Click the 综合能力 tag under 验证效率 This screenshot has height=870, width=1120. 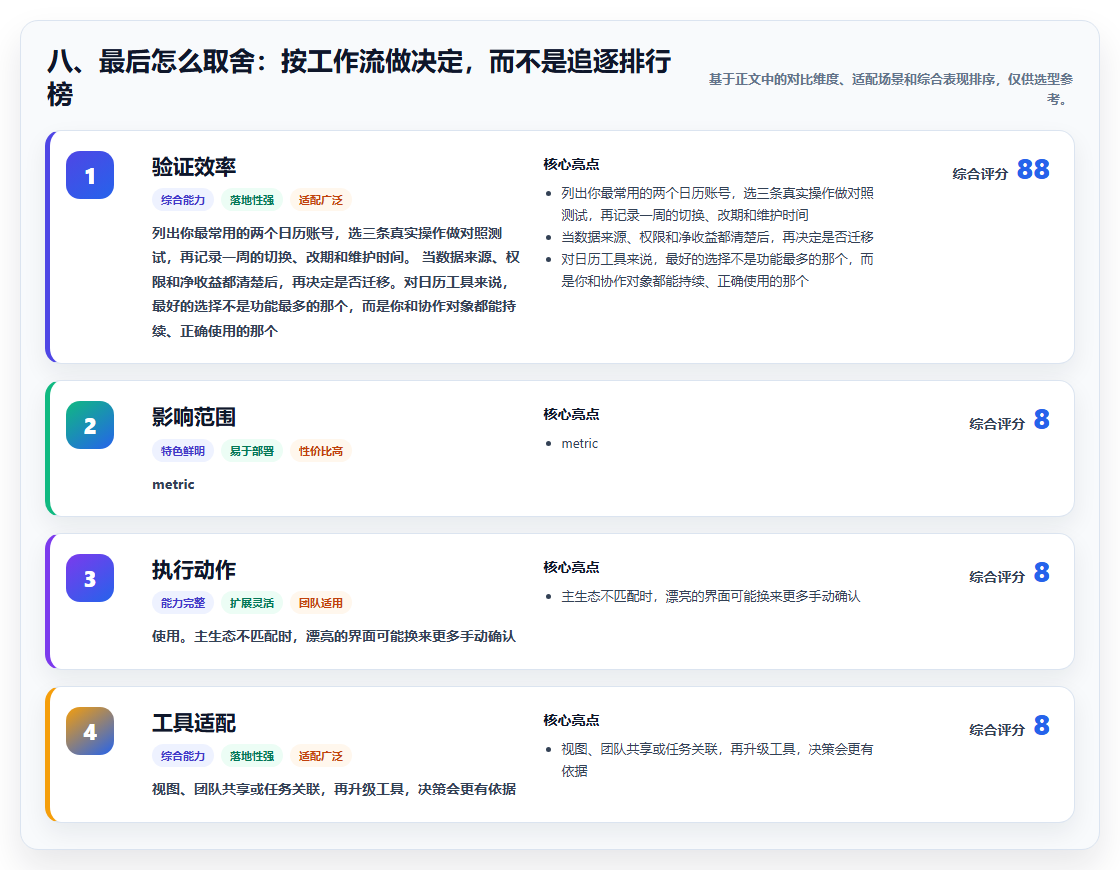[183, 200]
